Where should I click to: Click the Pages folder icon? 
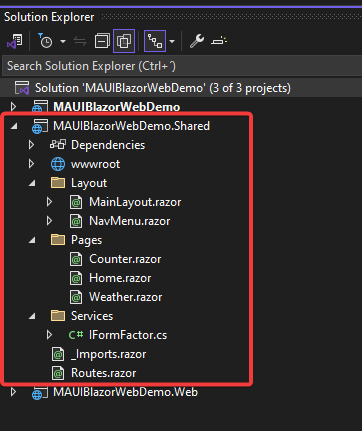58,240
